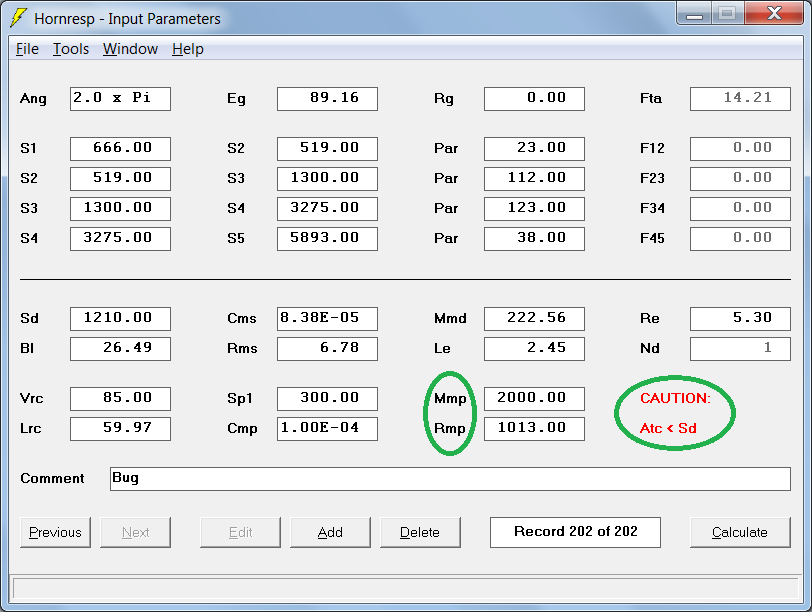Viewport: 812px width, 612px height.
Task: Open the Help menu
Action: (187, 49)
